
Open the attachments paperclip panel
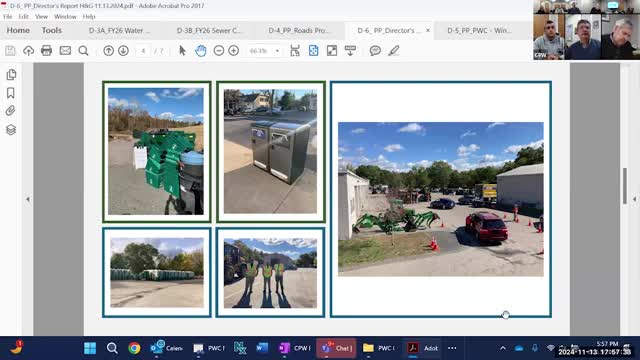click(x=11, y=111)
